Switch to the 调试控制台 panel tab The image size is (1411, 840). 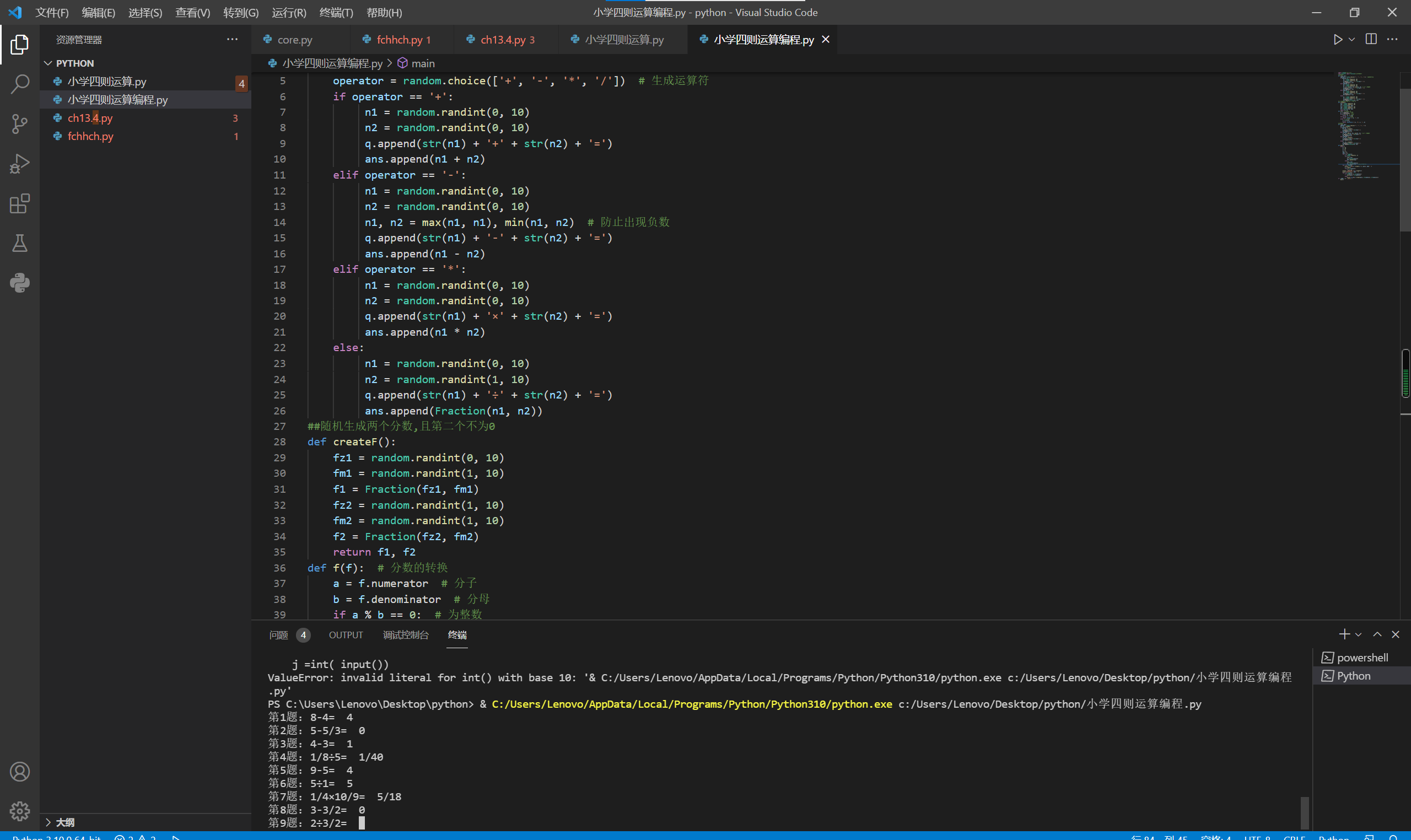405,635
